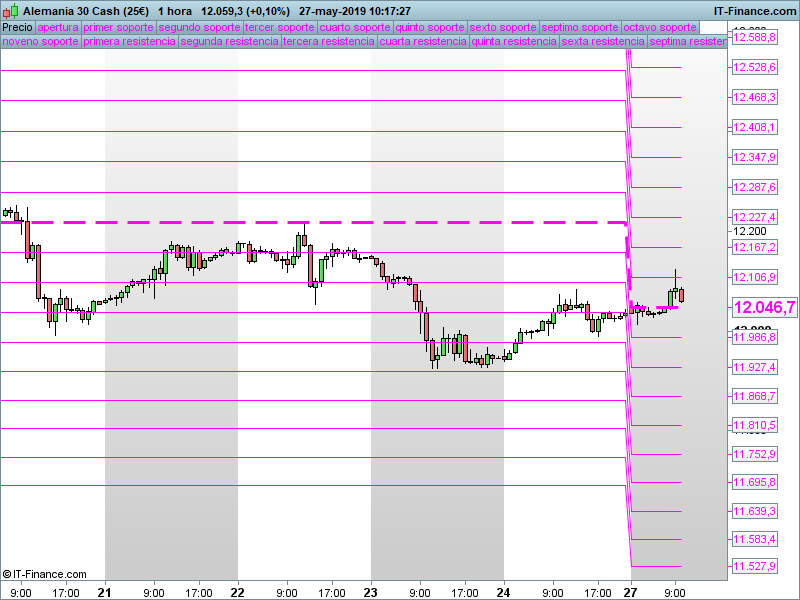Open the IT-Finance.com link at top right

[755, 11]
